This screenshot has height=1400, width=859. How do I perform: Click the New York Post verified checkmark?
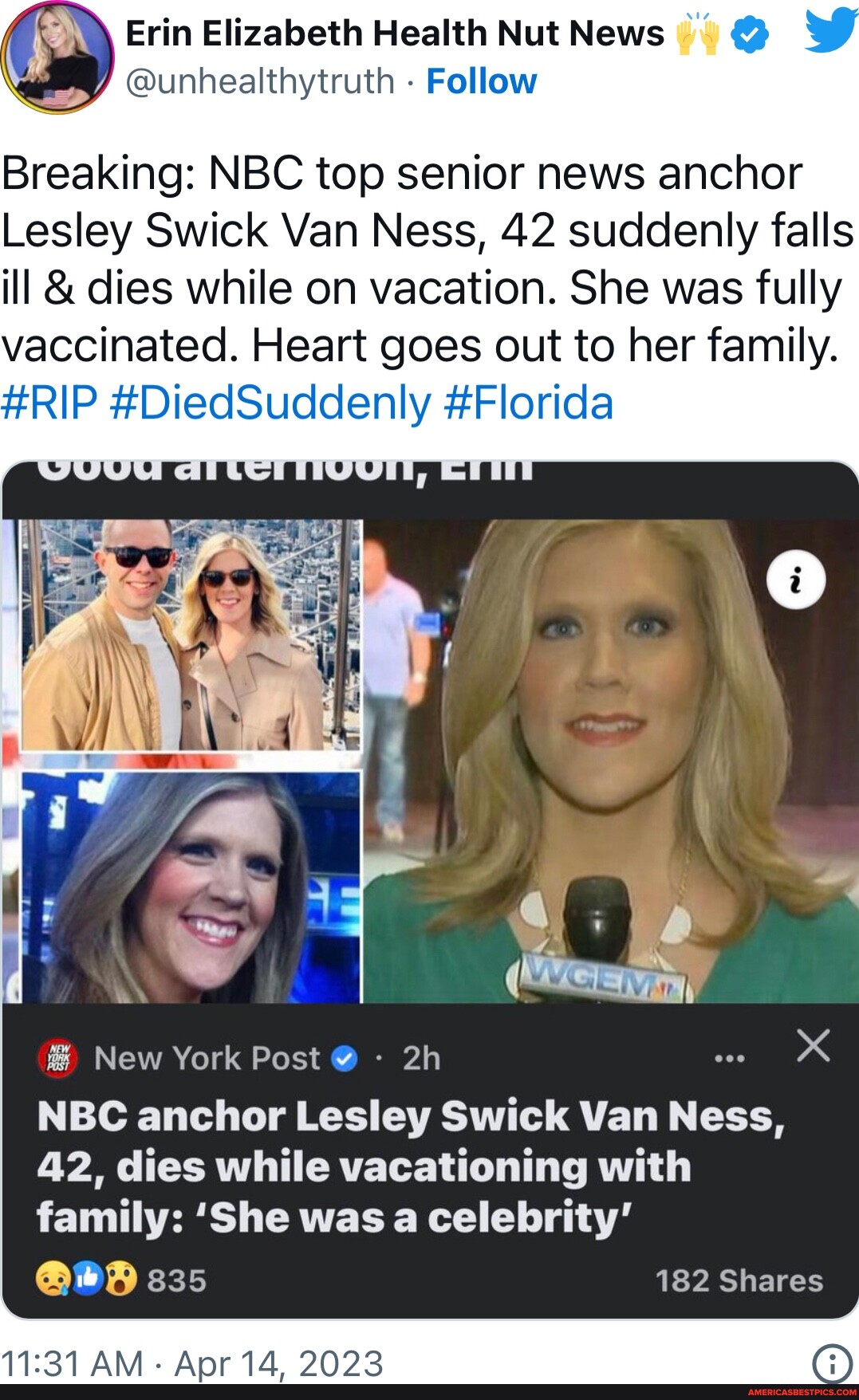(344, 1059)
